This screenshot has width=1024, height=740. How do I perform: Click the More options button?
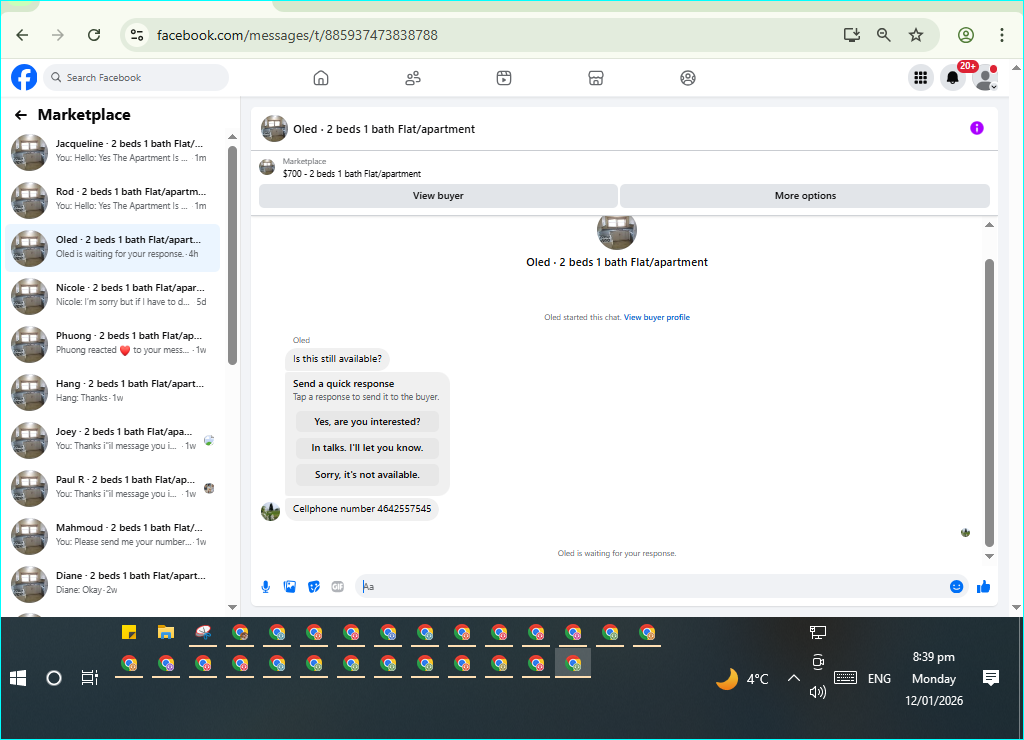805,196
